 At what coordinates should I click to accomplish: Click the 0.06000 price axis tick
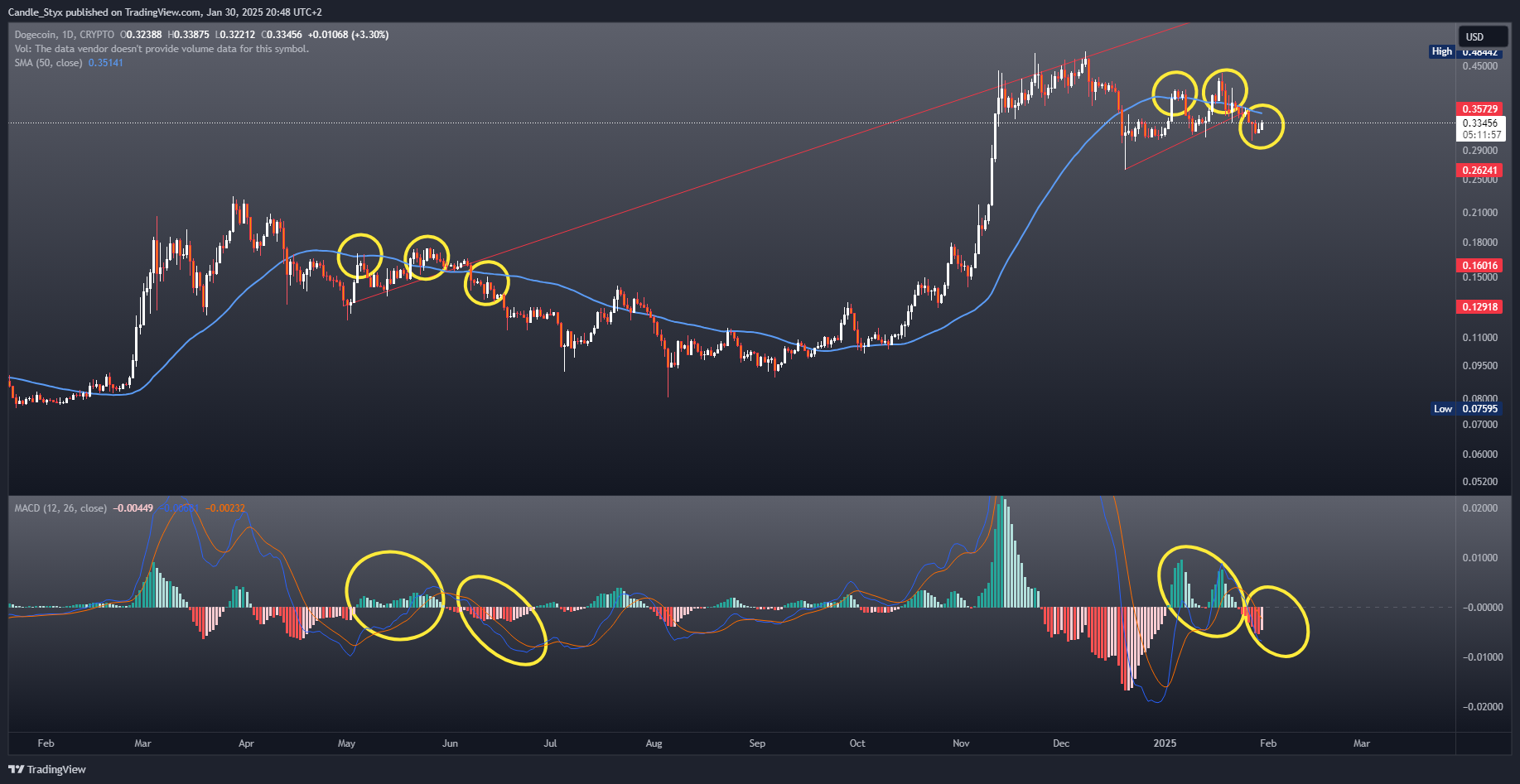point(1479,455)
